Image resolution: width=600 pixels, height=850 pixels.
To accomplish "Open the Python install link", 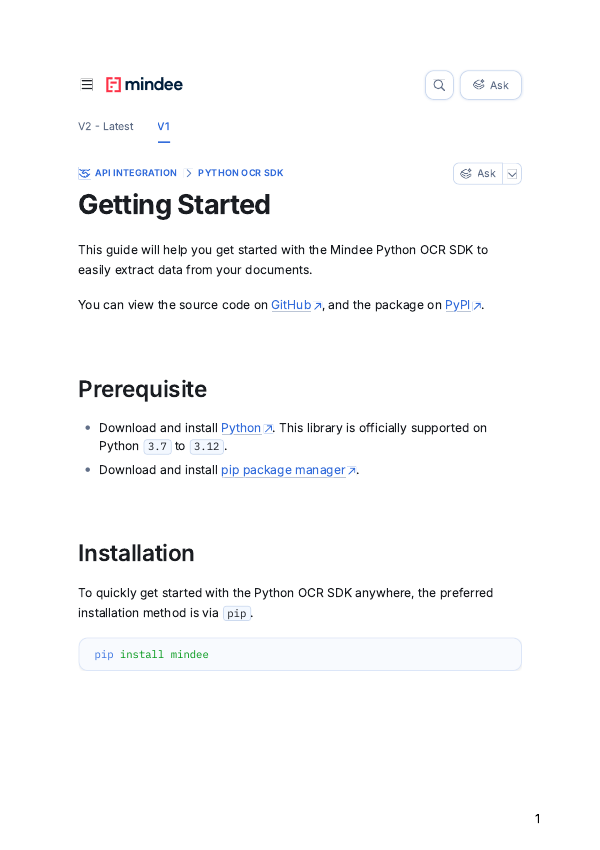I will pyautogui.click(x=240, y=427).
